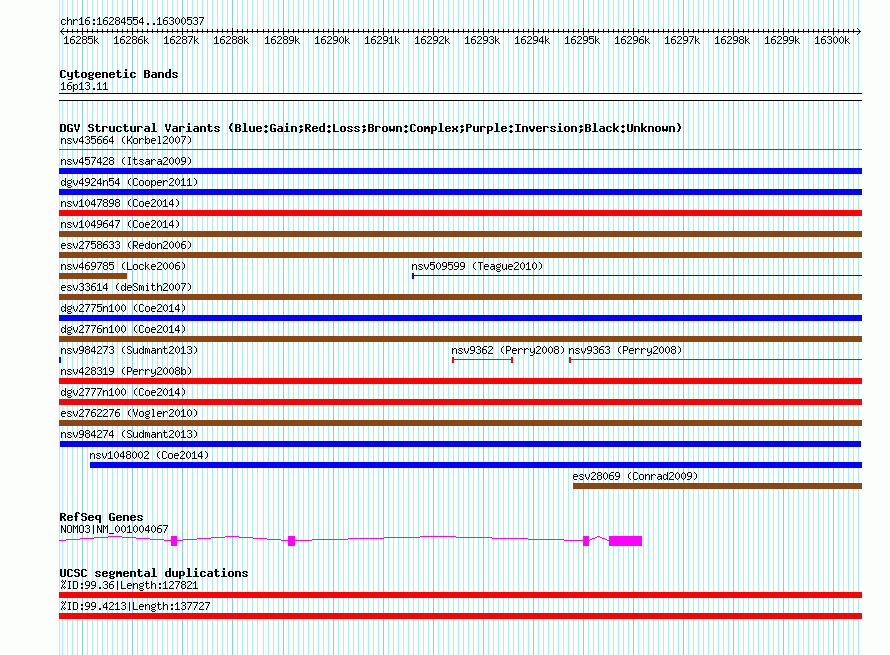Open variant nsv509599 (Teague2010) label

point(477,266)
